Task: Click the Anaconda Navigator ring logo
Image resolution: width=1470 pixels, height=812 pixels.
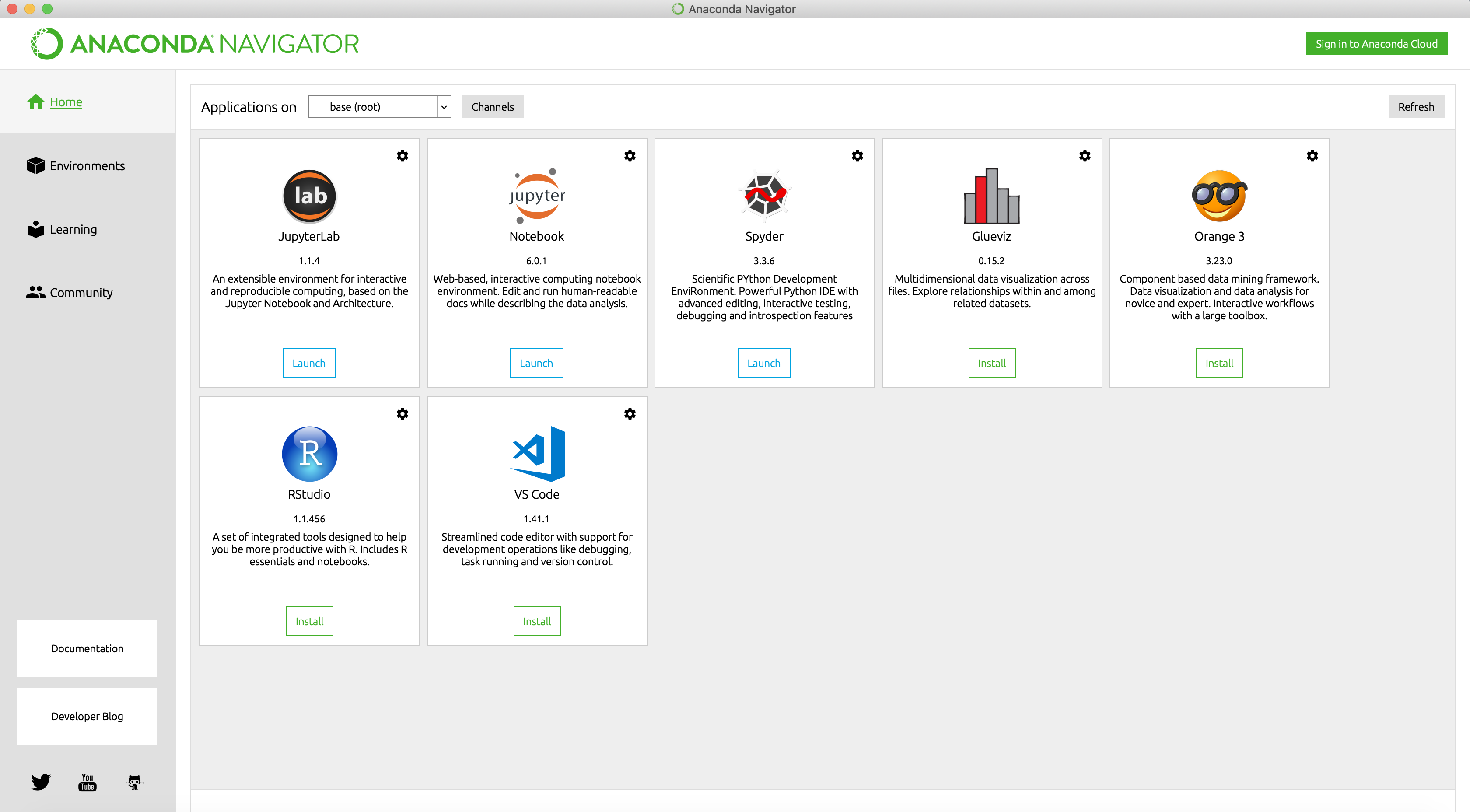Action: pyautogui.click(x=47, y=43)
